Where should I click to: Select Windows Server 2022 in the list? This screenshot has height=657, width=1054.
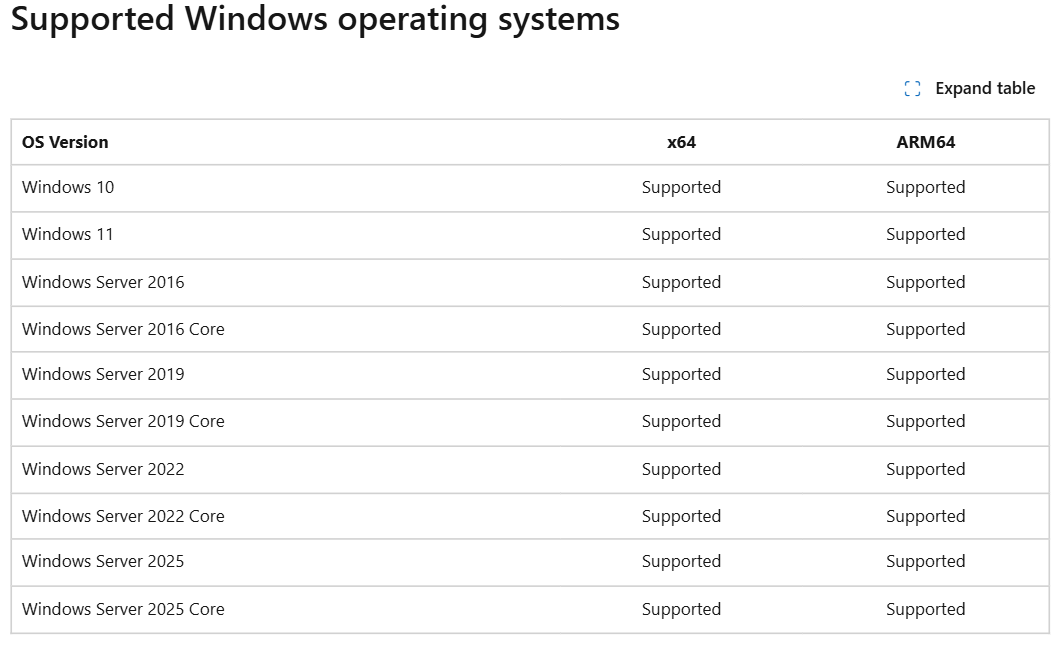(x=104, y=469)
